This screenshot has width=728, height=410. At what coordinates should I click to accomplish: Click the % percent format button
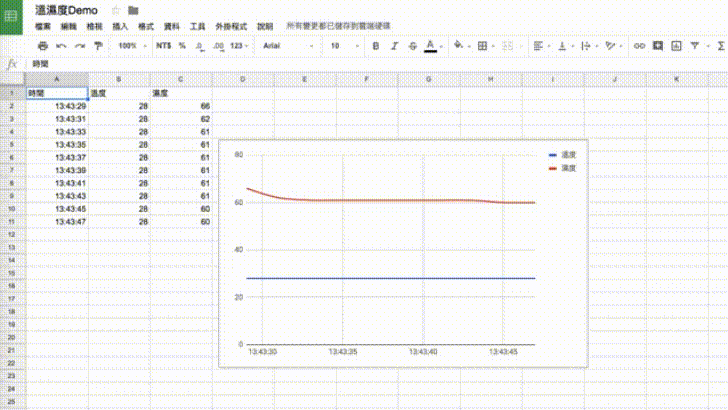click(x=182, y=46)
